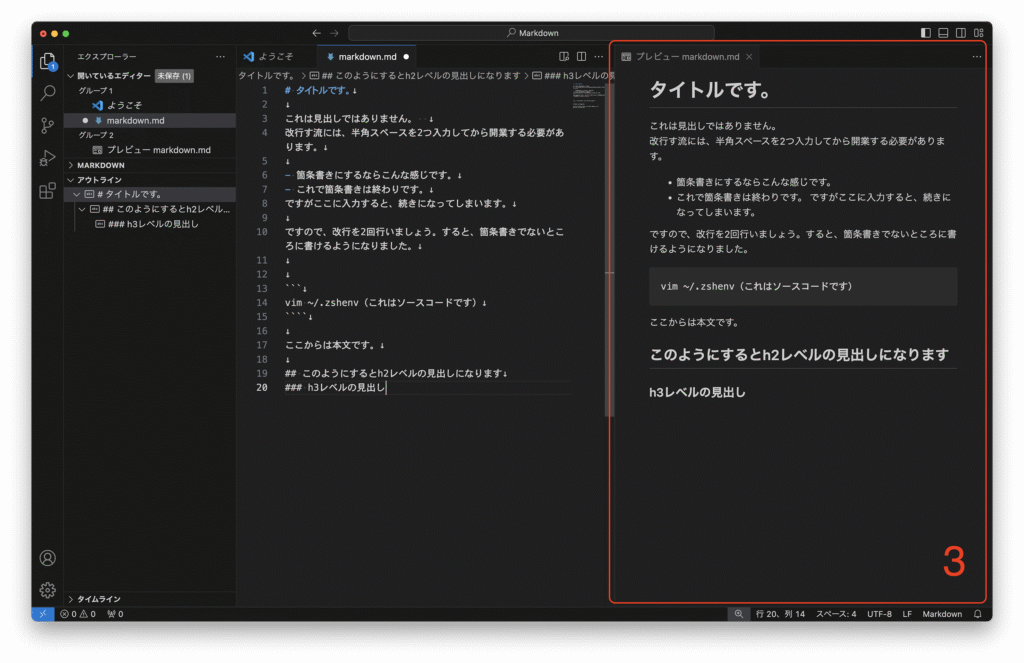Click the 未保存 (1) badge
The height and width of the screenshot is (663, 1024).
pos(174,76)
